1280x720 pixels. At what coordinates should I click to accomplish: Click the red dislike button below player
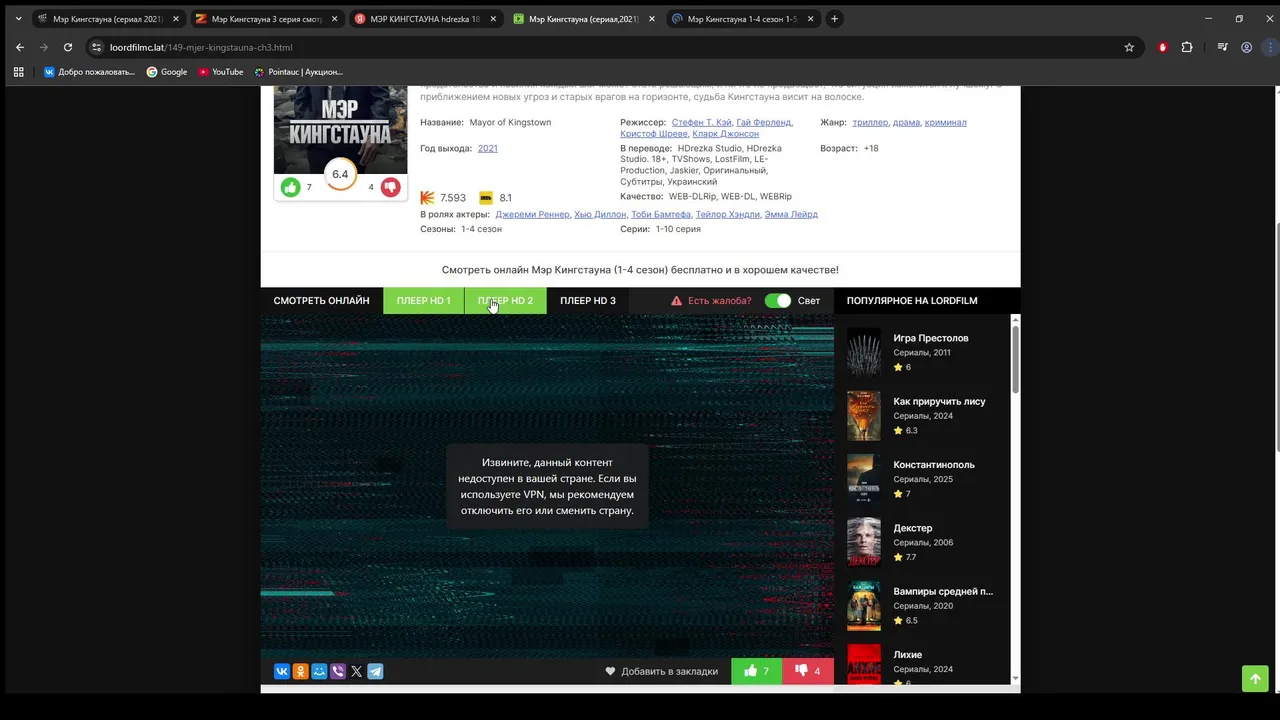click(x=808, y=671)
